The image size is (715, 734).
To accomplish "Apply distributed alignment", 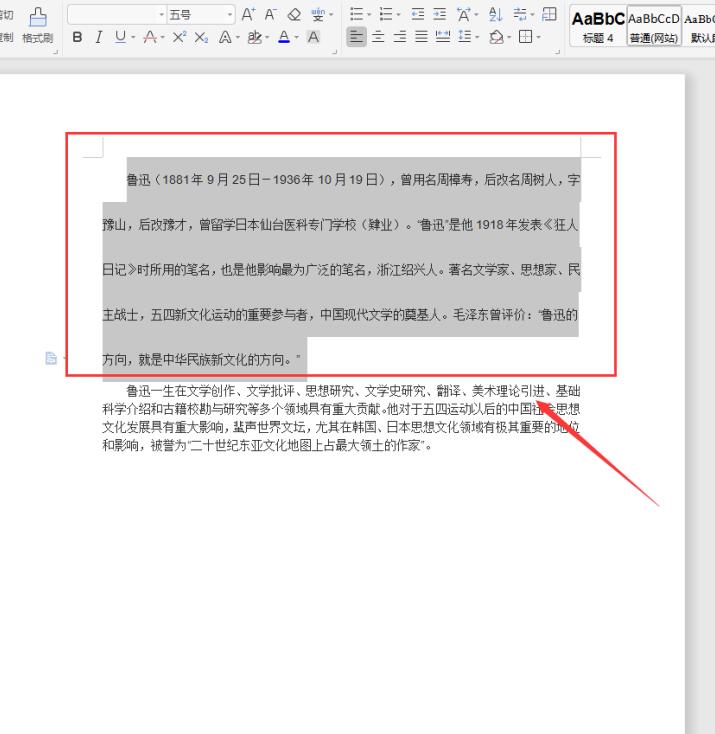I will point(443,37).
